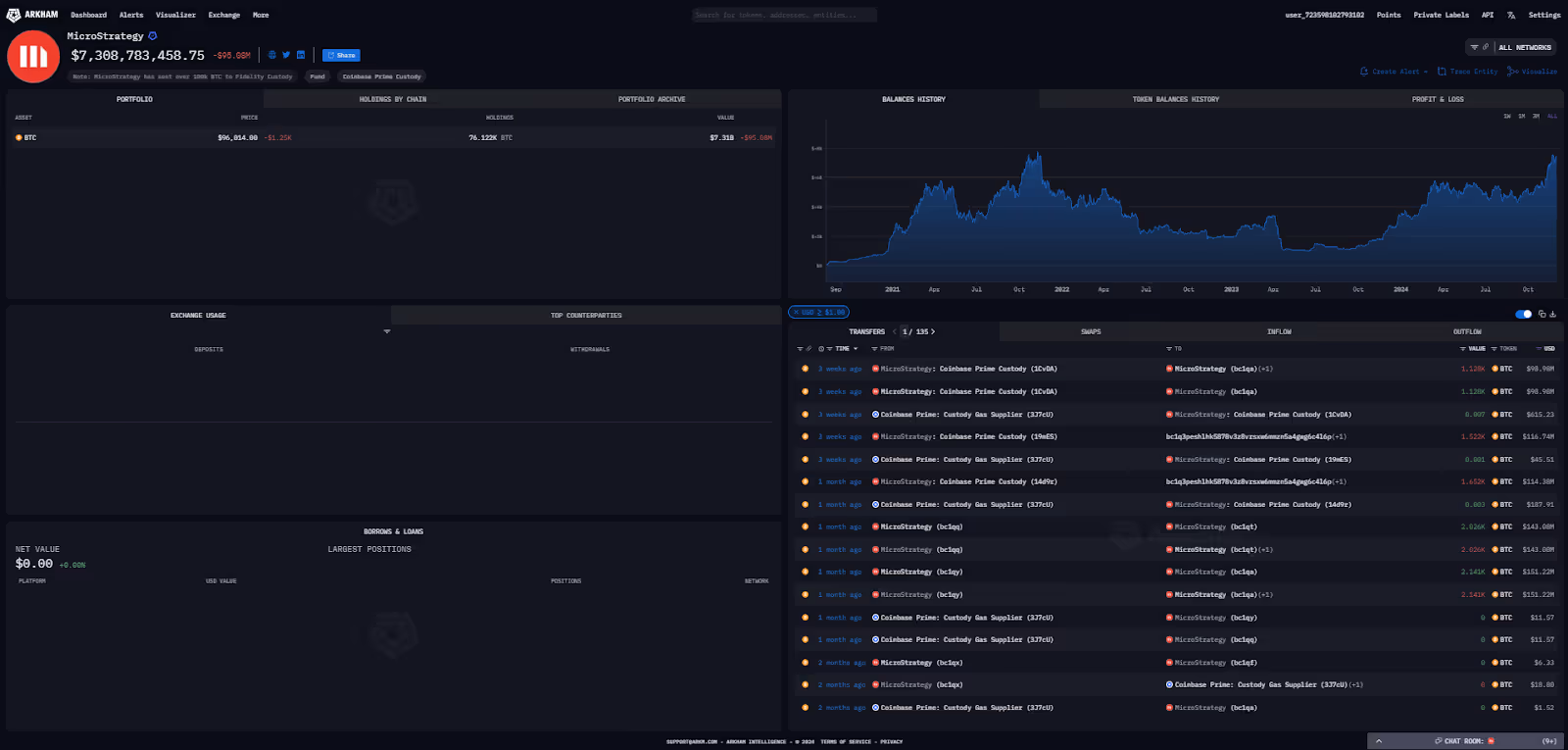Open the Alerts menu item

[131, 15]
